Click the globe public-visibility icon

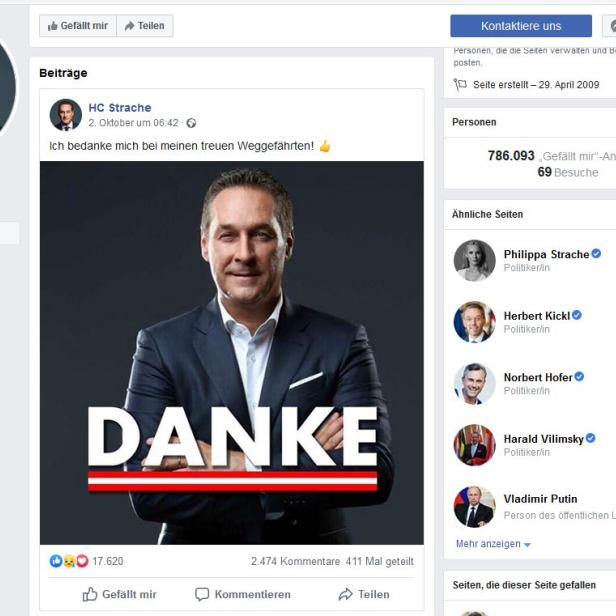coord(191,123)
